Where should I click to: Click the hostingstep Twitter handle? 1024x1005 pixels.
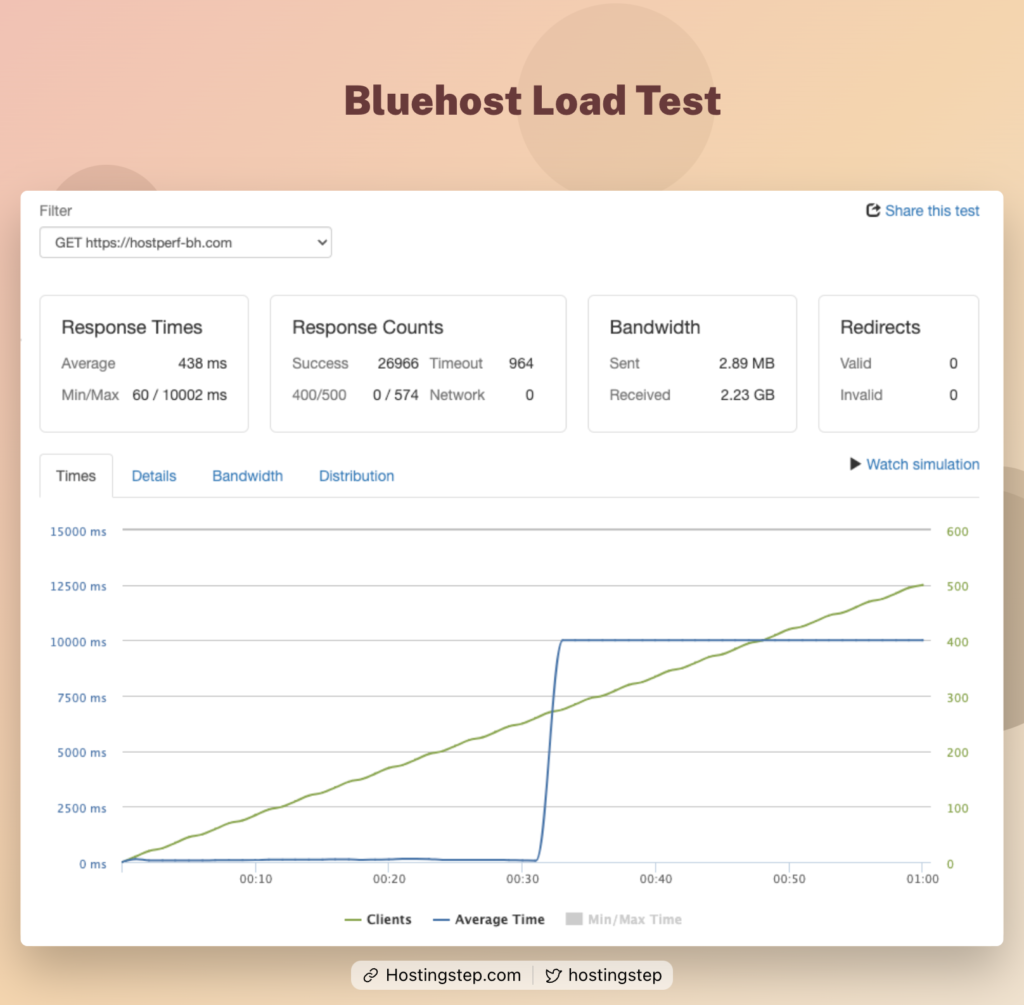(x=615, y=975)
